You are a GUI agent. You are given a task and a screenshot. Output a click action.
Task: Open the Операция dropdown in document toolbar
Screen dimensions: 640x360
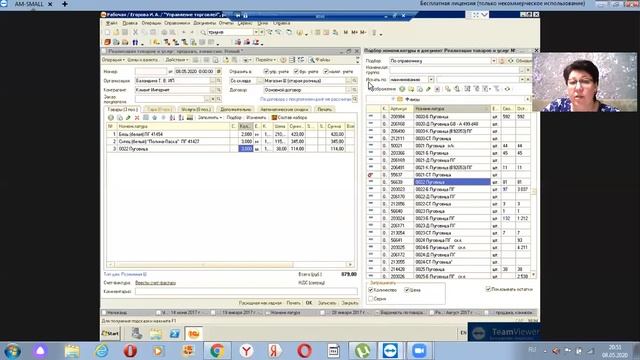tap(113, 60)
